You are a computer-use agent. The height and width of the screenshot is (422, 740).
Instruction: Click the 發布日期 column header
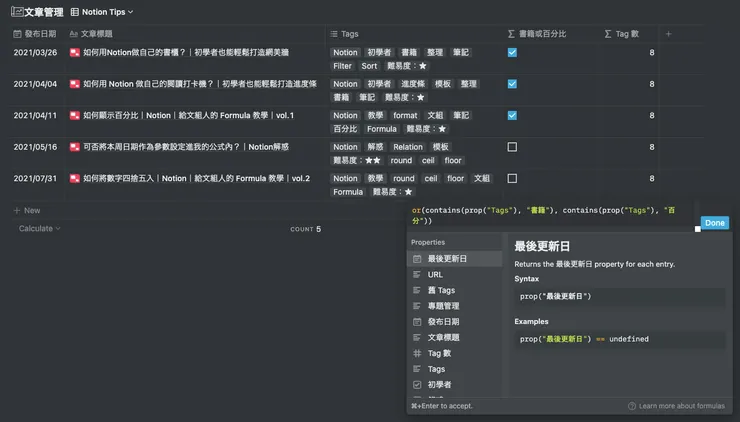35,34
